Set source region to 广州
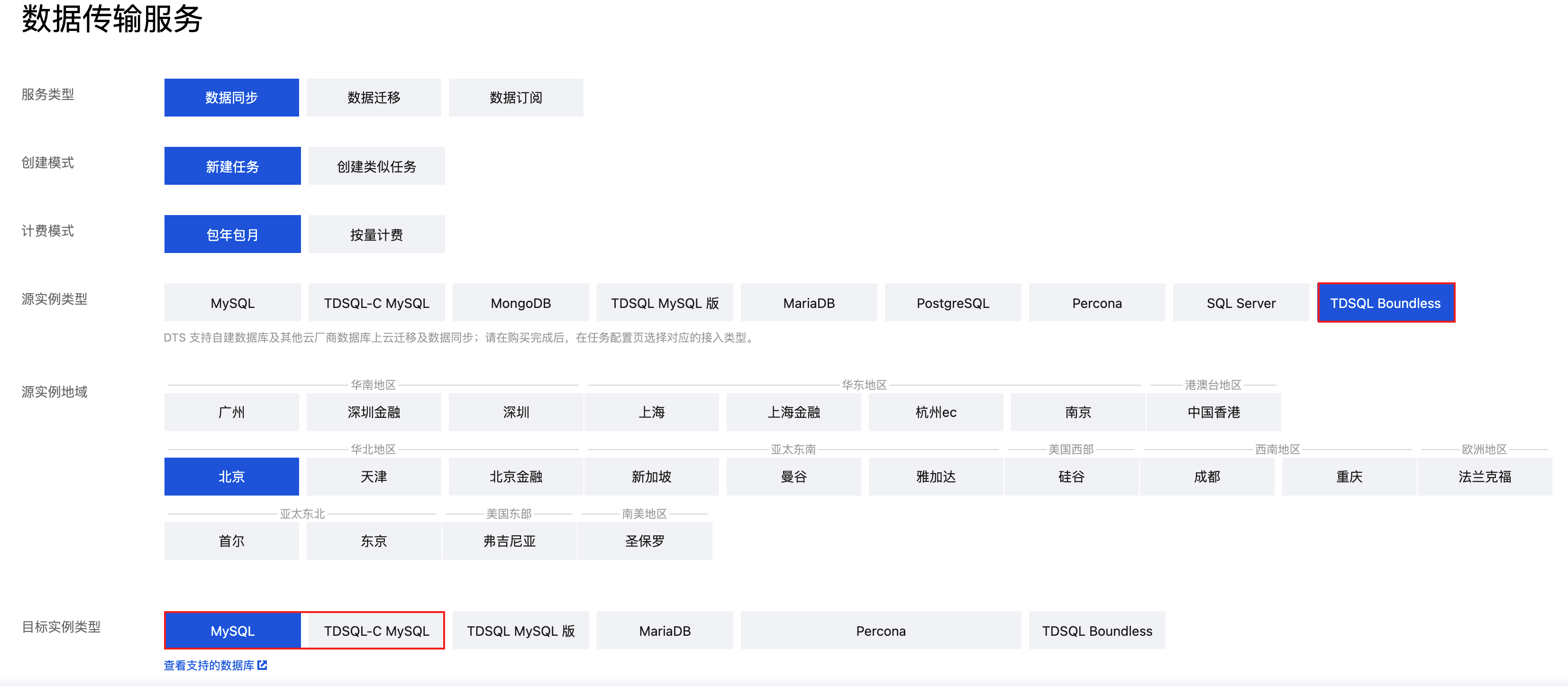Screen dimensions: 1568x686 (x=231, y=412)
